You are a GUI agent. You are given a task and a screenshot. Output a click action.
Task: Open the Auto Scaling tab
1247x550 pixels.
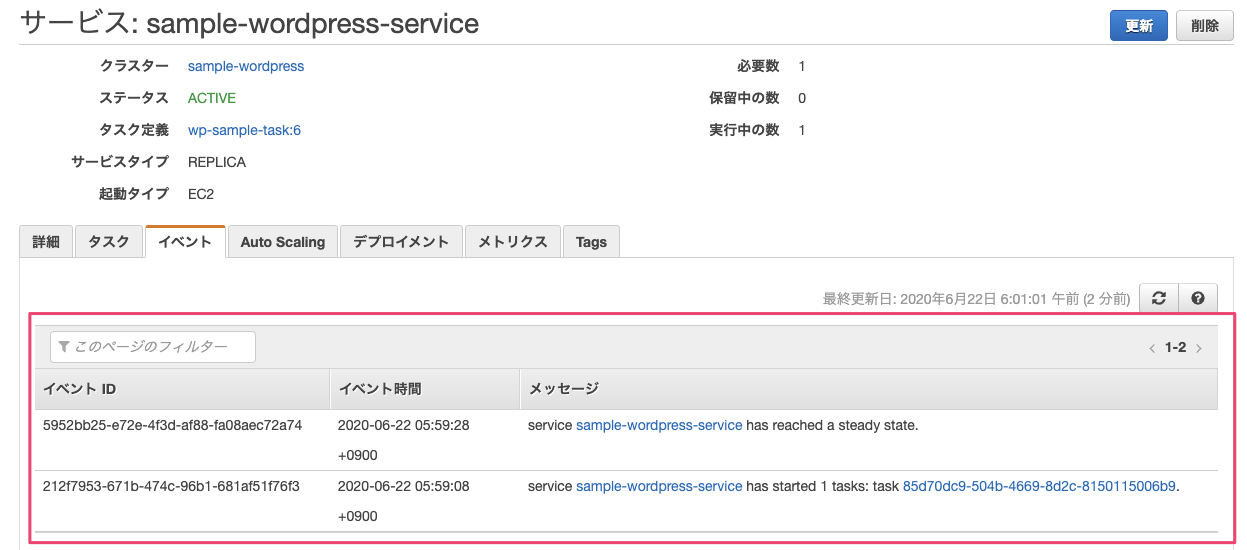[x=282, y=242]
